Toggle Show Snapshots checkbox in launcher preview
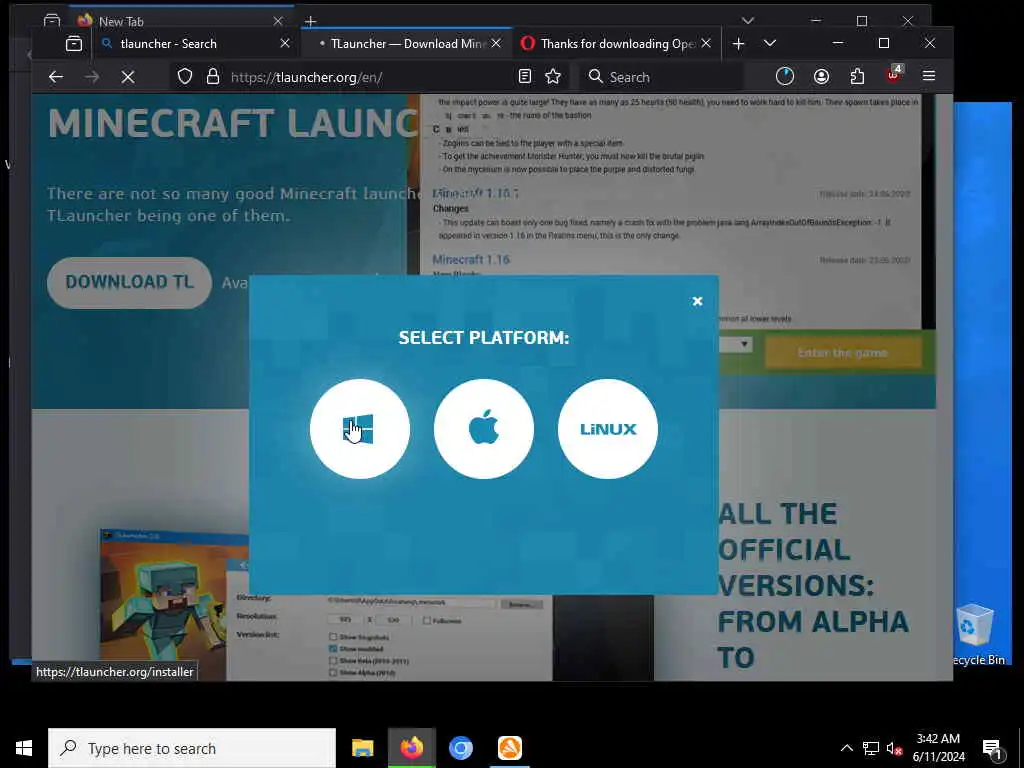 click(x=333, y=637)
